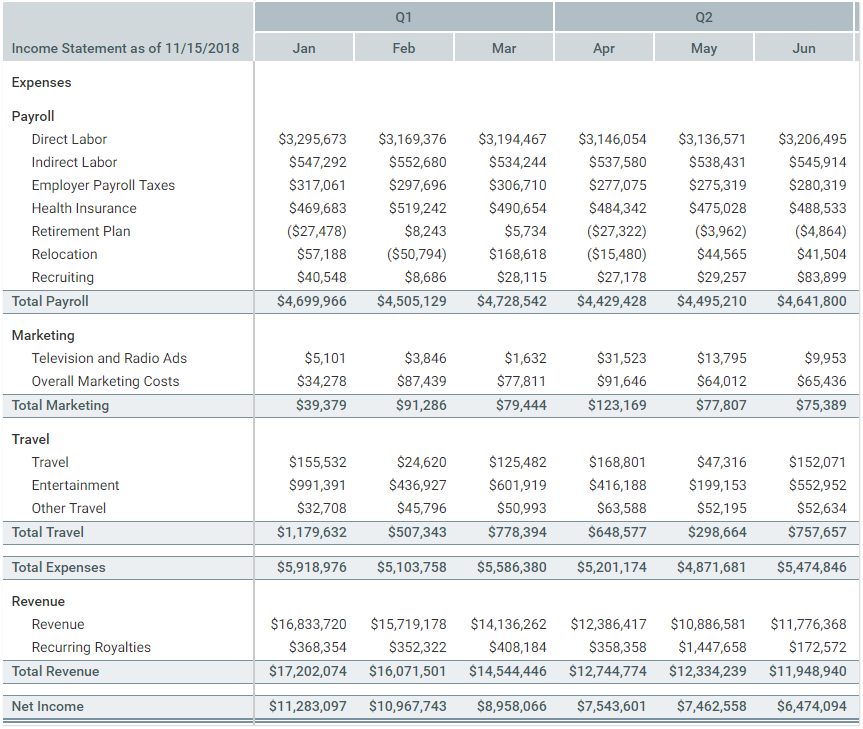Click the Income Statement as of 11/15/2018 title
863x729 pixels.
(125, 48)
